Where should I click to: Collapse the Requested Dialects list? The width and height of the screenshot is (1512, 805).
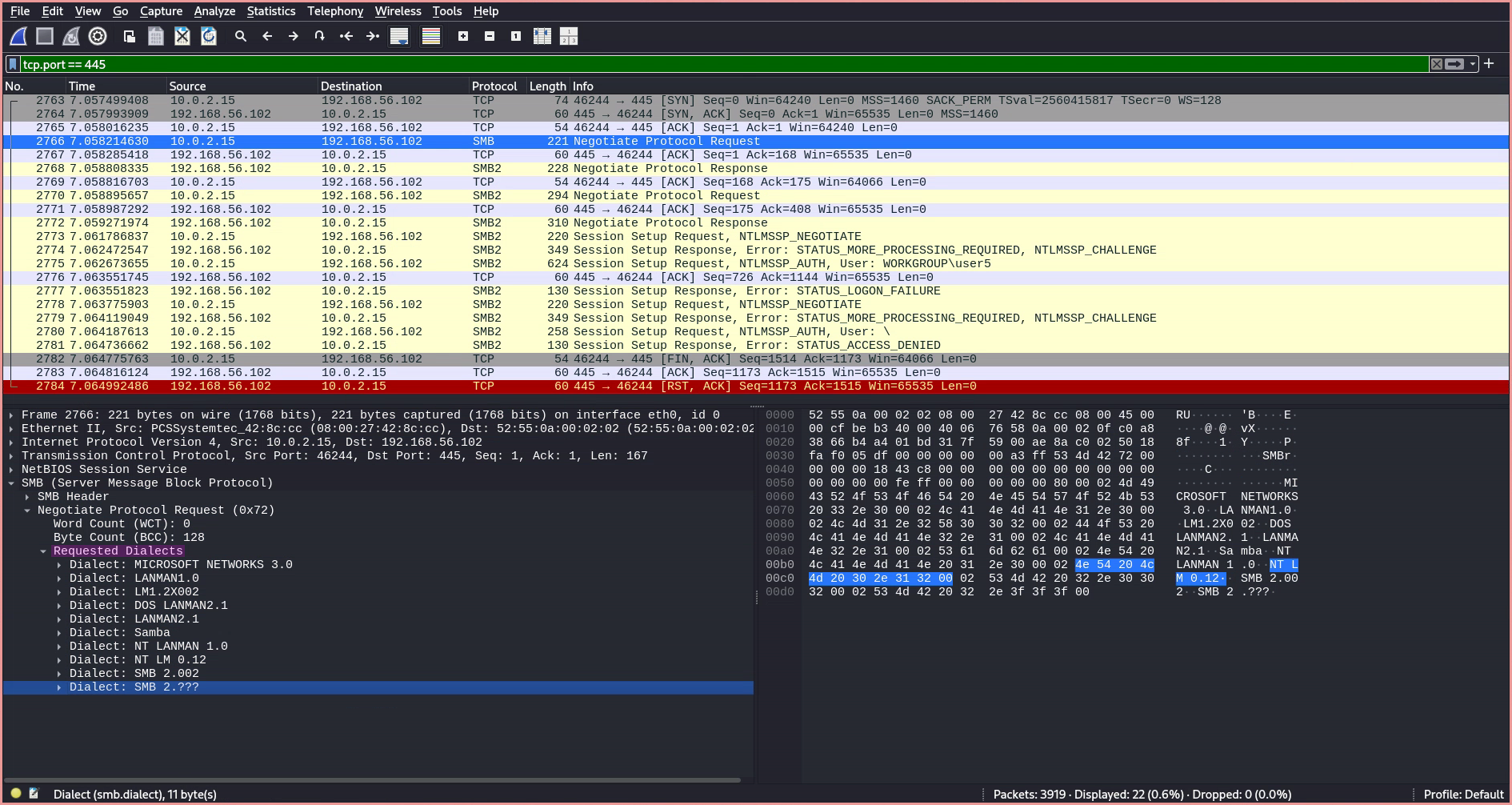click(43, 551)
